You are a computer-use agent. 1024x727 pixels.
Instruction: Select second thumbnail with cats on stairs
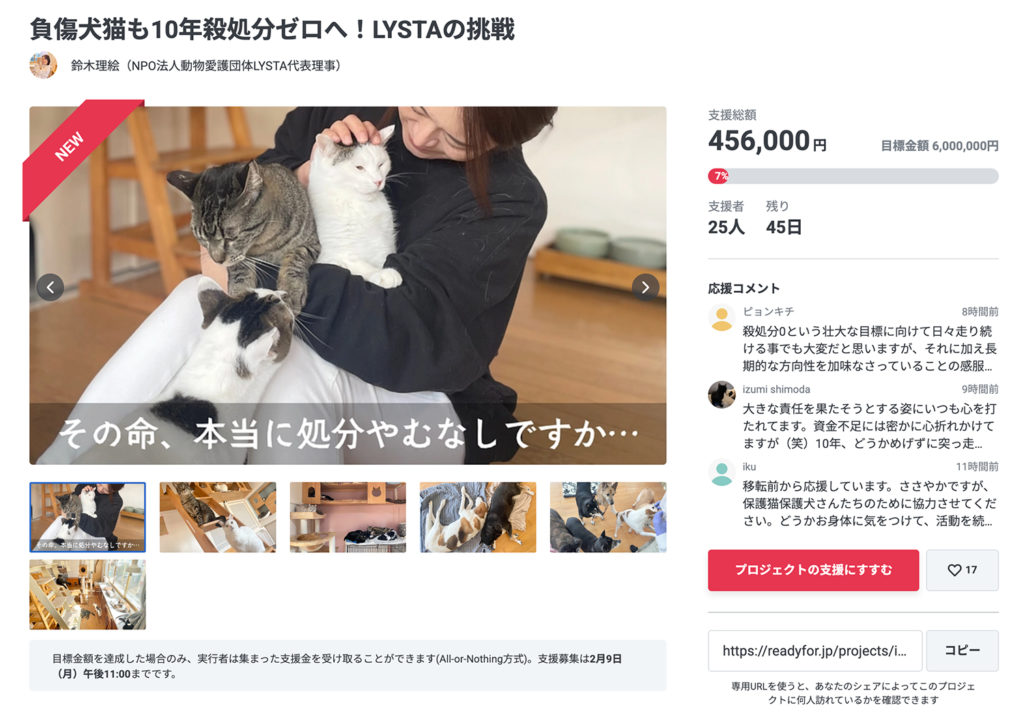coord(217,517)
